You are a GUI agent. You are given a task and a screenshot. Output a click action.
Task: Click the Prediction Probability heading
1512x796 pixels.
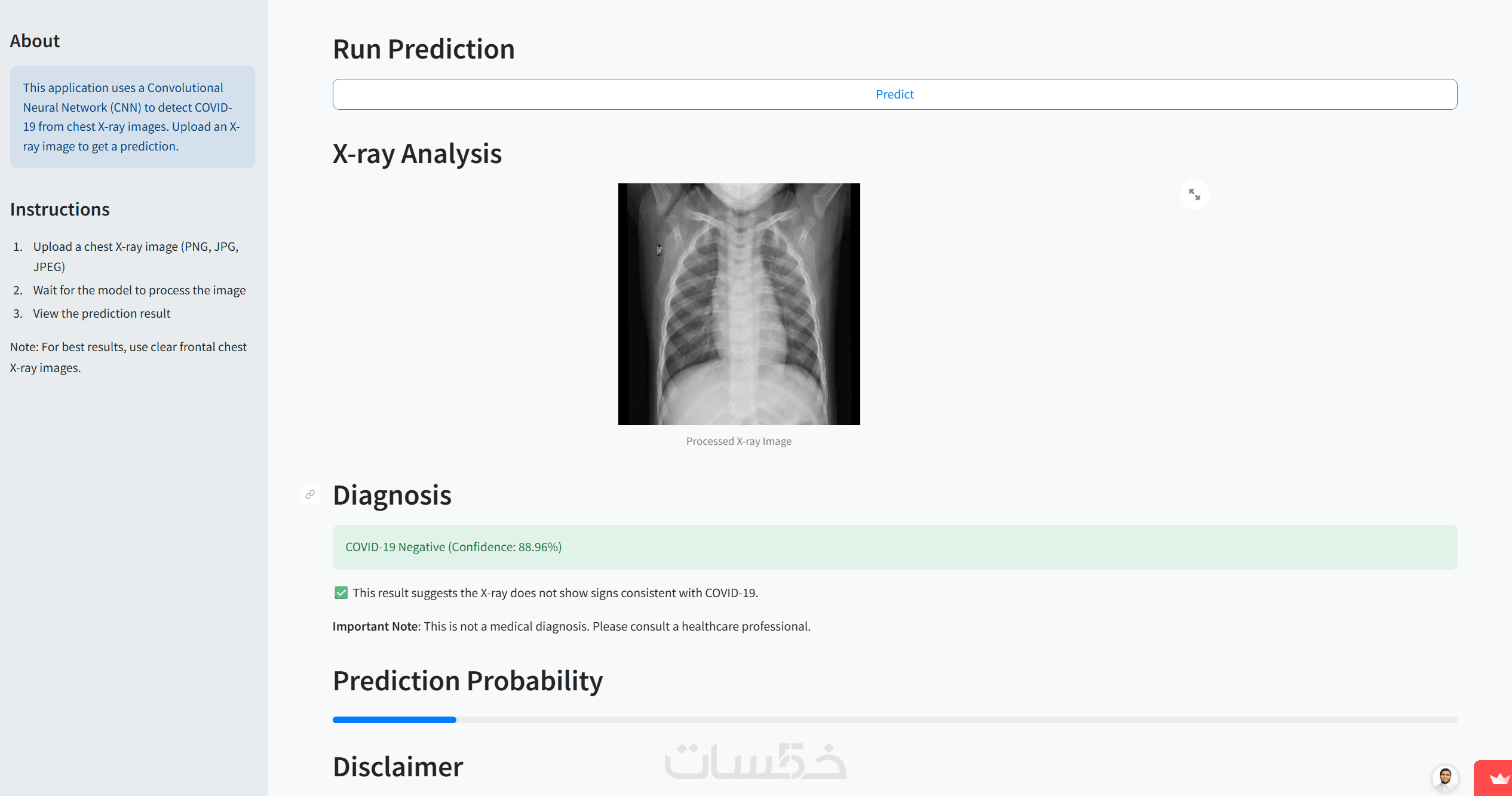click(x=468, y=681)
